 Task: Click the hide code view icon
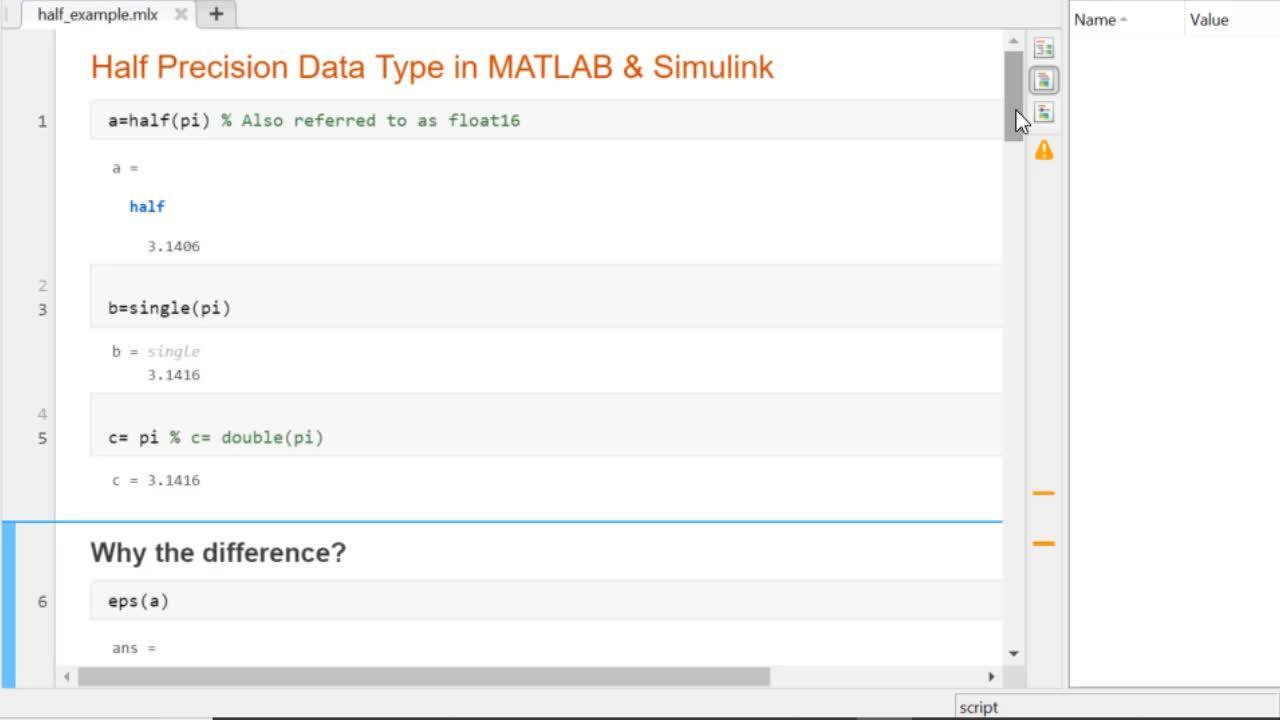[1044, 113]
